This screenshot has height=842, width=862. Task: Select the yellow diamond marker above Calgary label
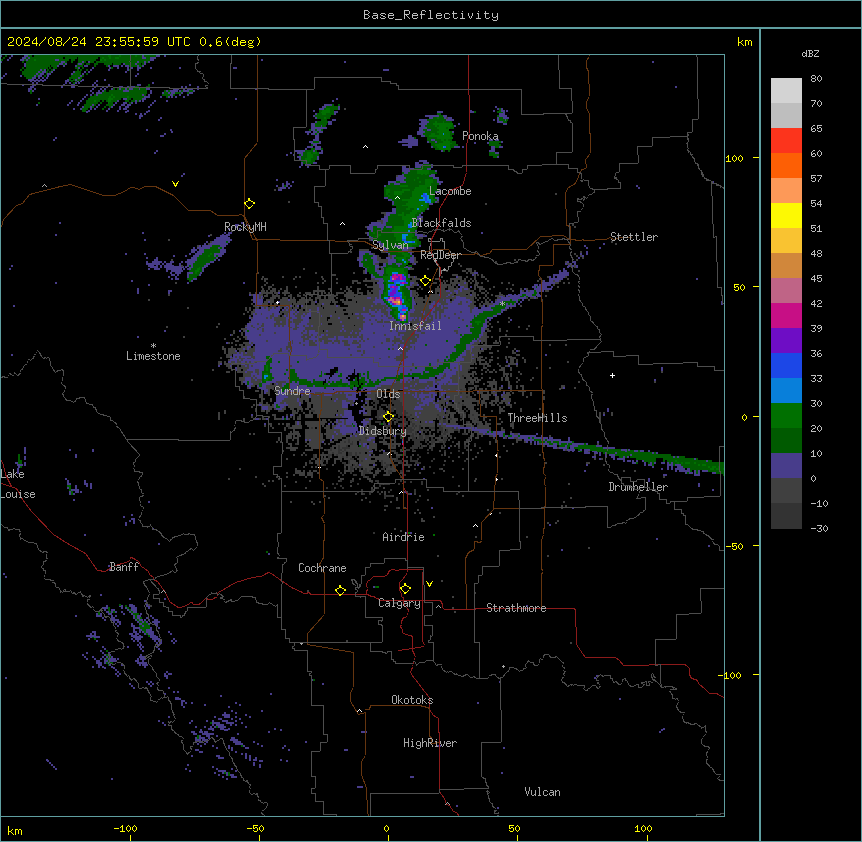[405, 589]
